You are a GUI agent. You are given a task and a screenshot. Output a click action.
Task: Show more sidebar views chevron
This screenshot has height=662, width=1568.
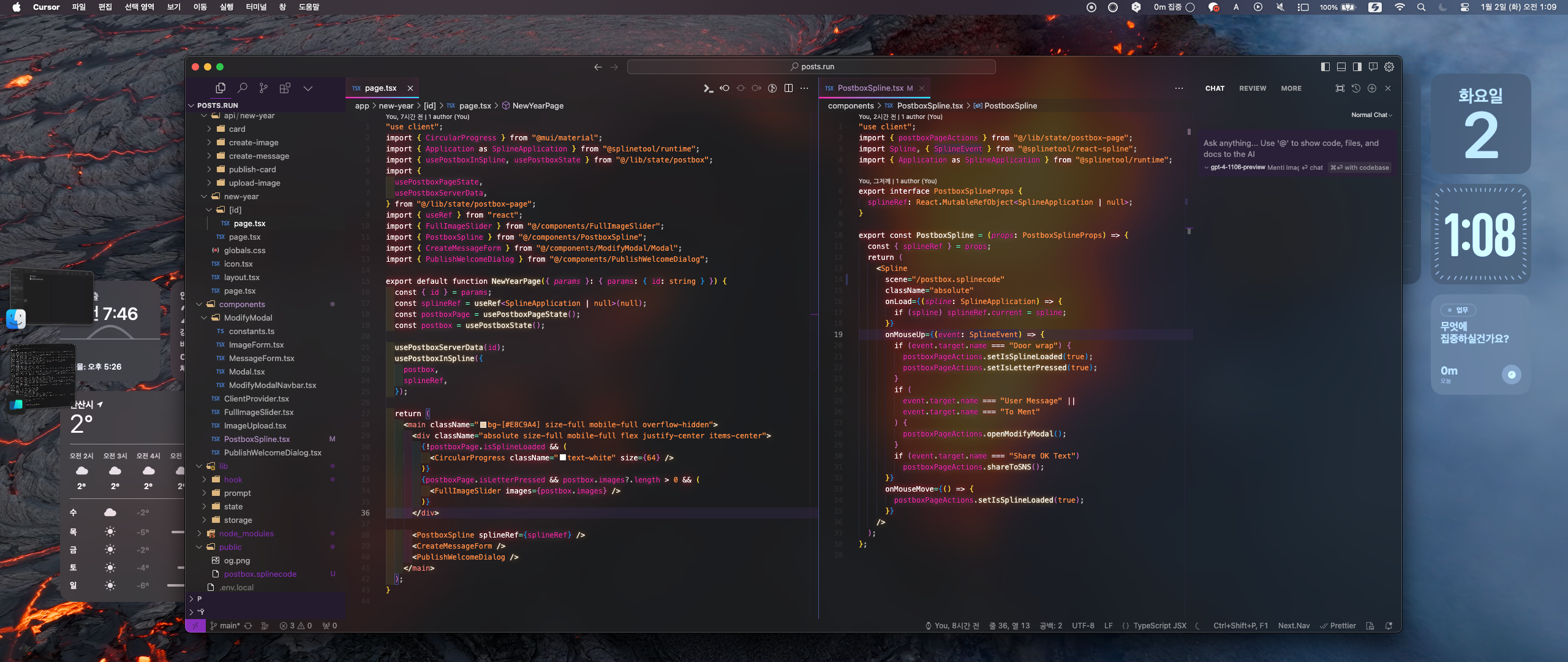click(x=308, y=88)
